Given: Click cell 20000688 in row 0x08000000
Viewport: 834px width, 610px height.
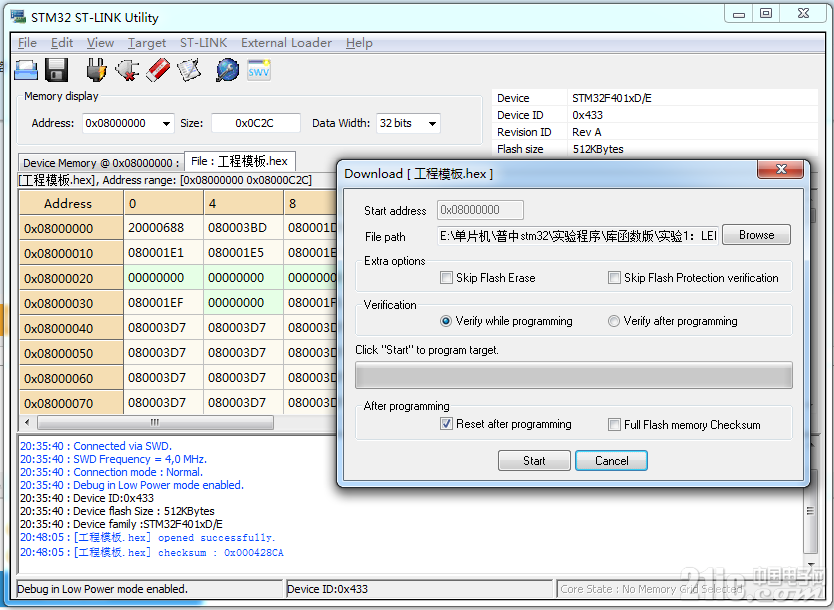Looking at the screenshot, I should [x=163, y=228].
